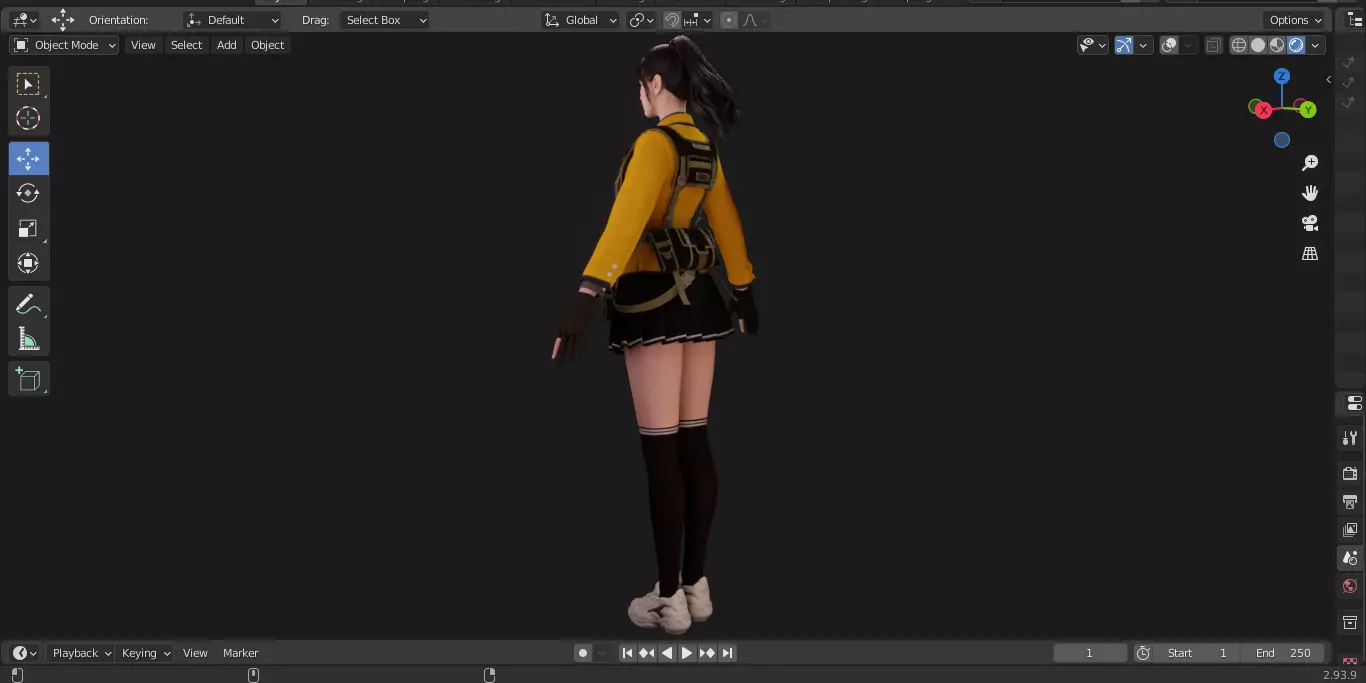Screen dimensions: 1366x683
Task: Toggle proportional editing
Action: 729,20
